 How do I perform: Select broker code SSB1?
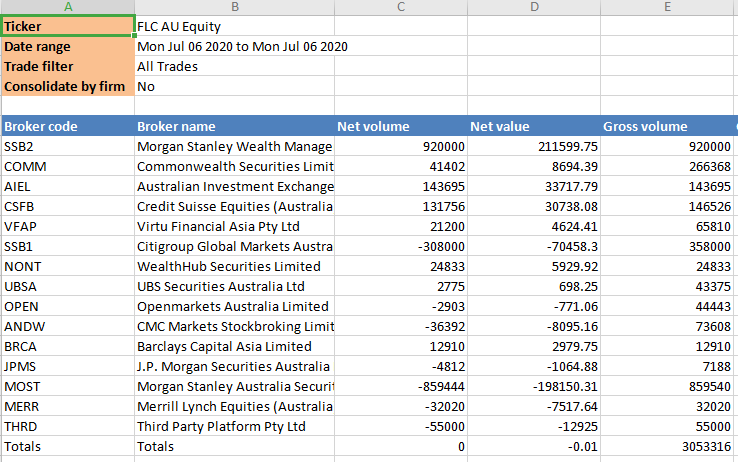68,246
